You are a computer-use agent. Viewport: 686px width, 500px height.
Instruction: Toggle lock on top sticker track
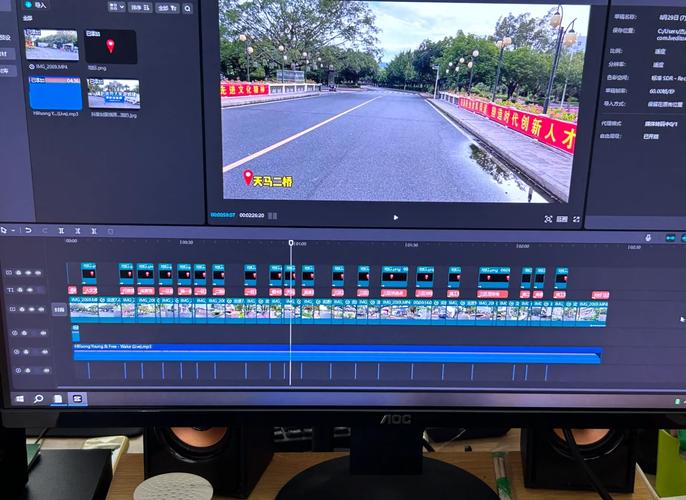(x=19, y=272)
